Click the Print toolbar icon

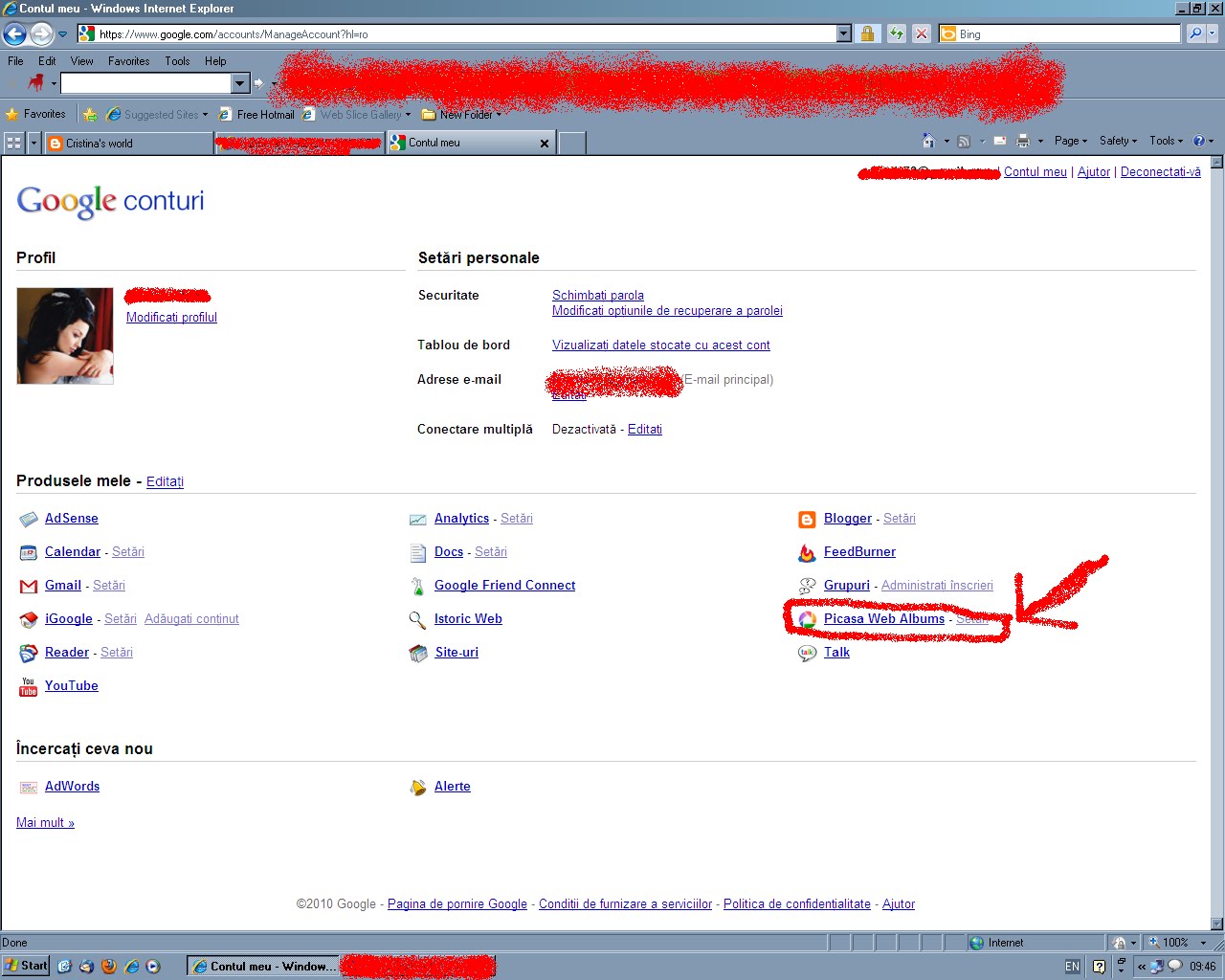1022,141
